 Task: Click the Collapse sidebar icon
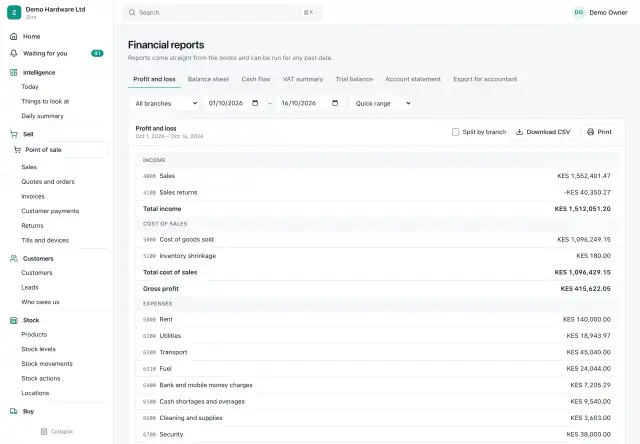click(x=44, y=431)
